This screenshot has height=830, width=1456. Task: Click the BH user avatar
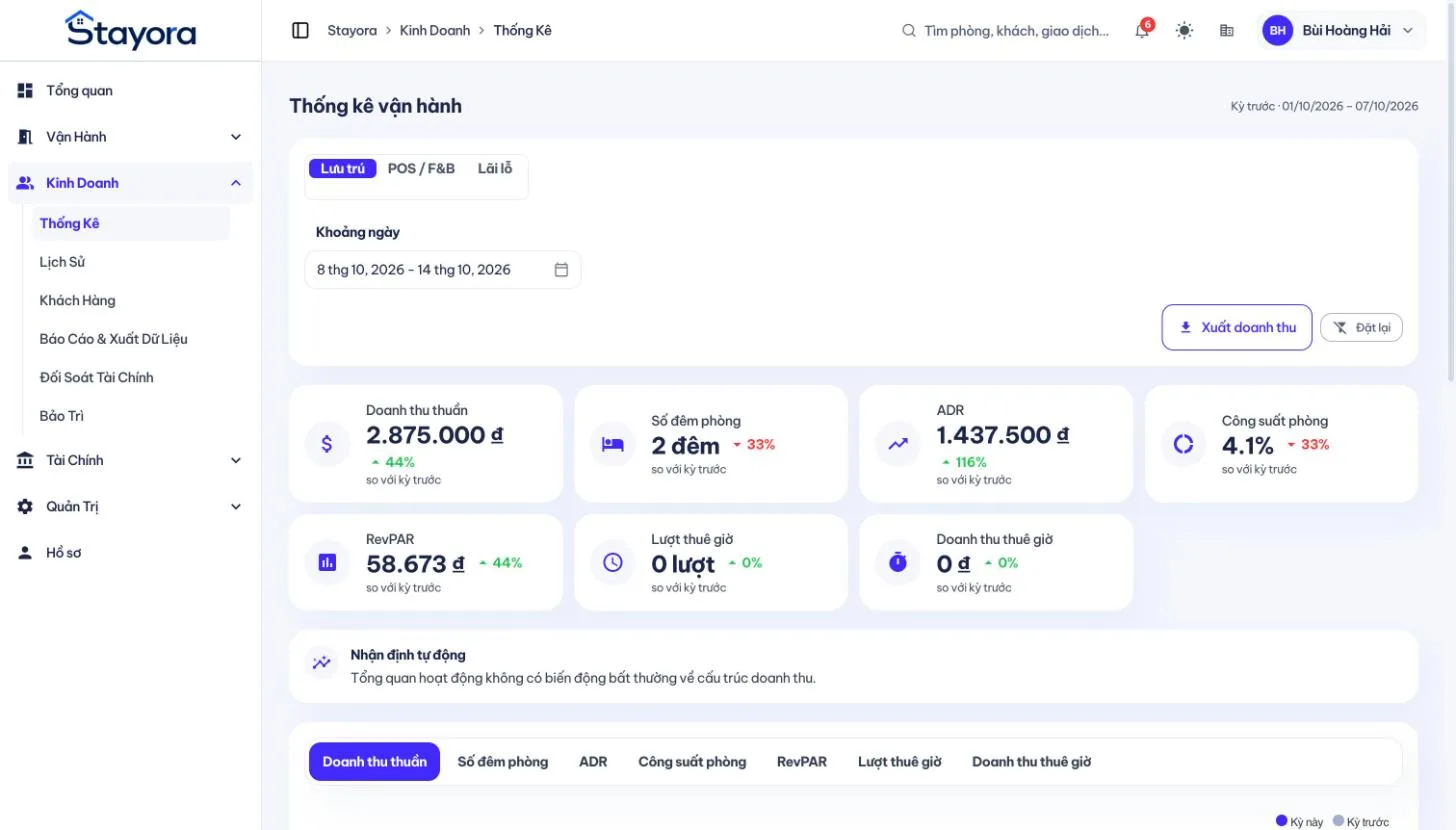pos(1277,30)
